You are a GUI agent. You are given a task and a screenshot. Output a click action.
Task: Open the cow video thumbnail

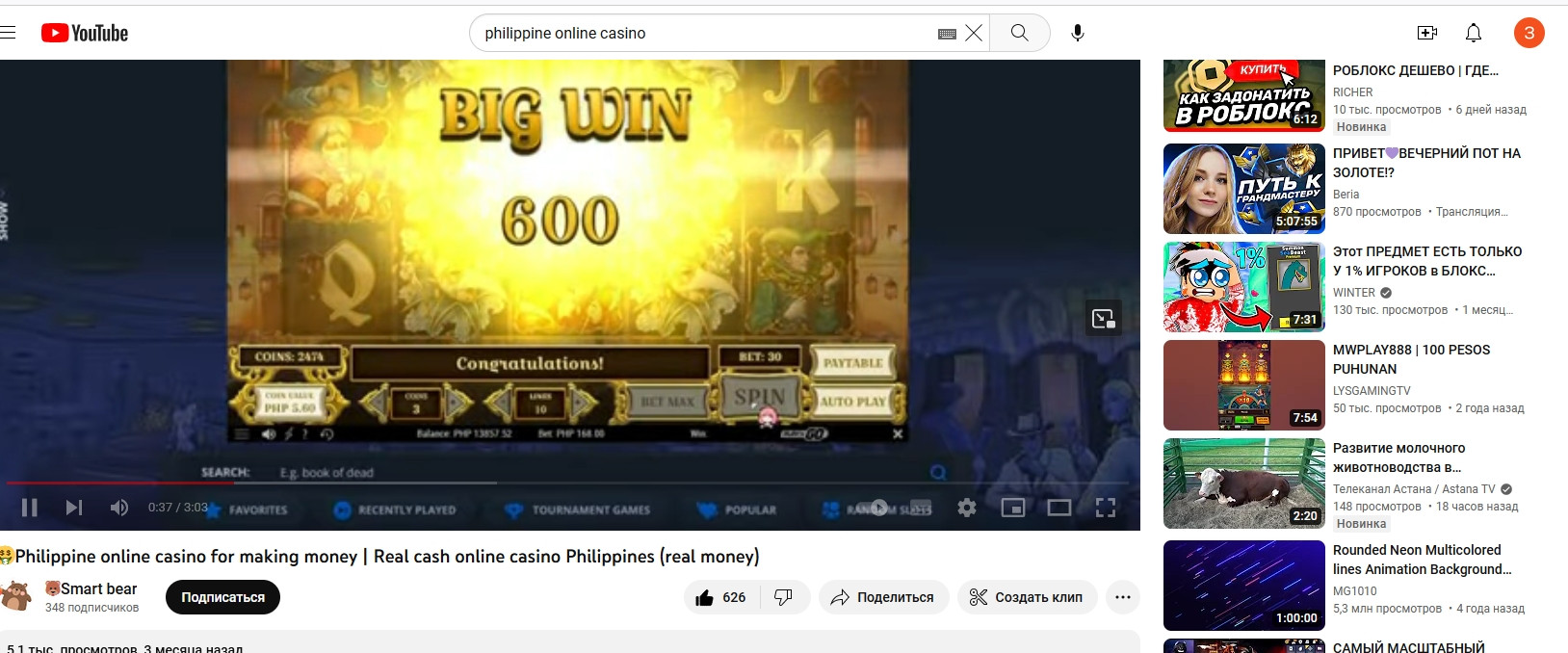[x=1244, y=483]
